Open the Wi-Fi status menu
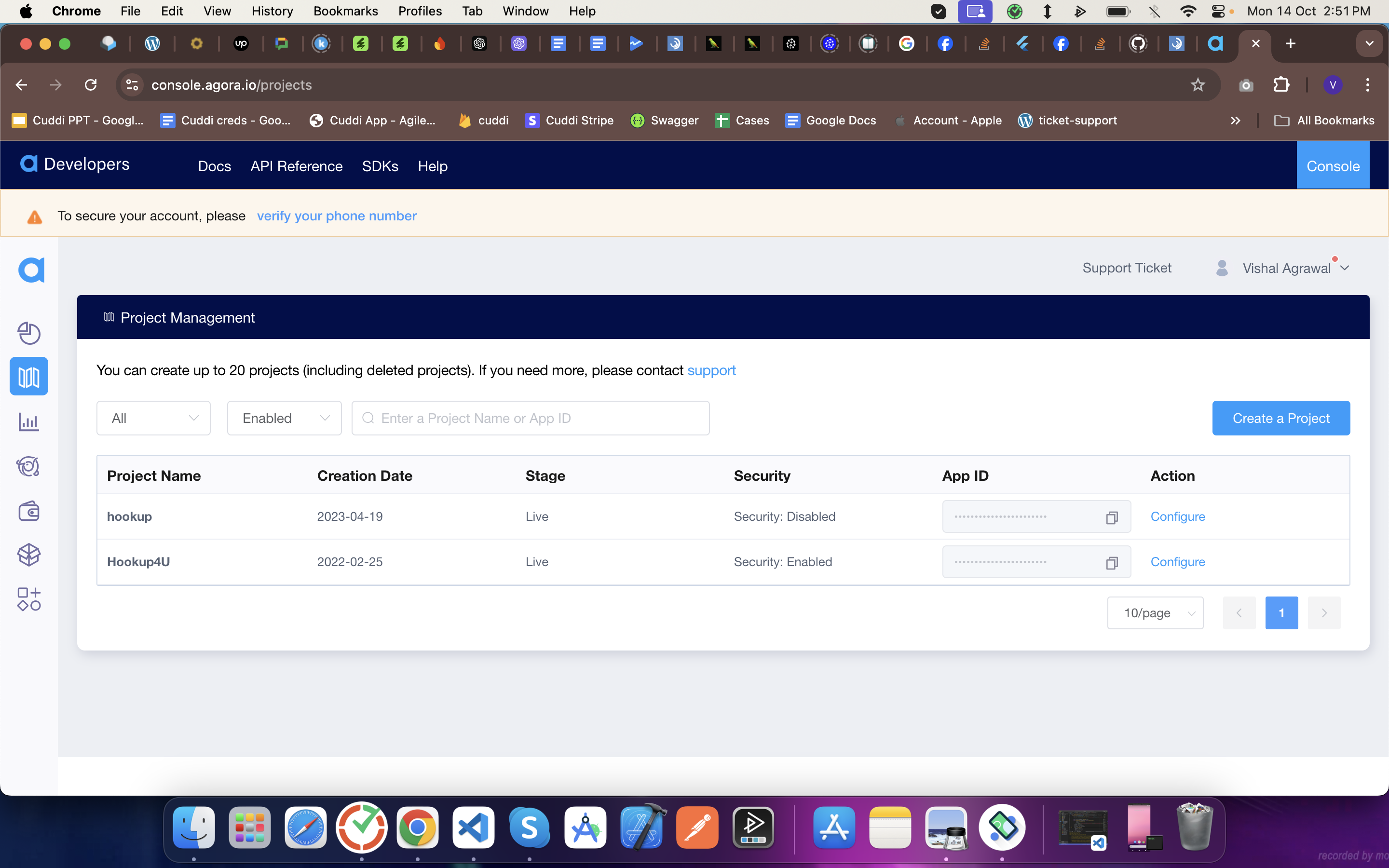 pyautogui.click(x=1187, y=11)
